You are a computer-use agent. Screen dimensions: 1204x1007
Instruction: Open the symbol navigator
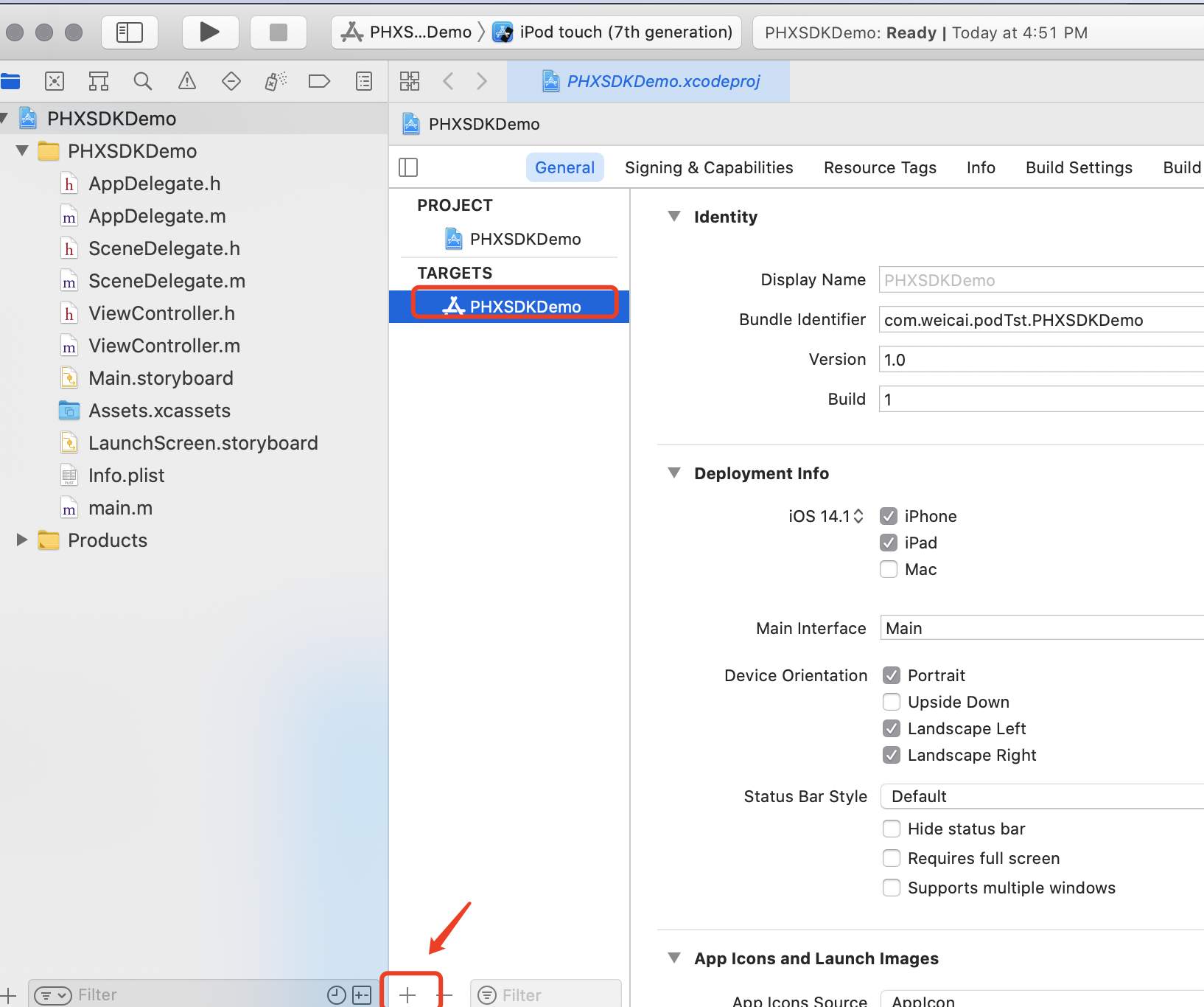tap(99, 81)
